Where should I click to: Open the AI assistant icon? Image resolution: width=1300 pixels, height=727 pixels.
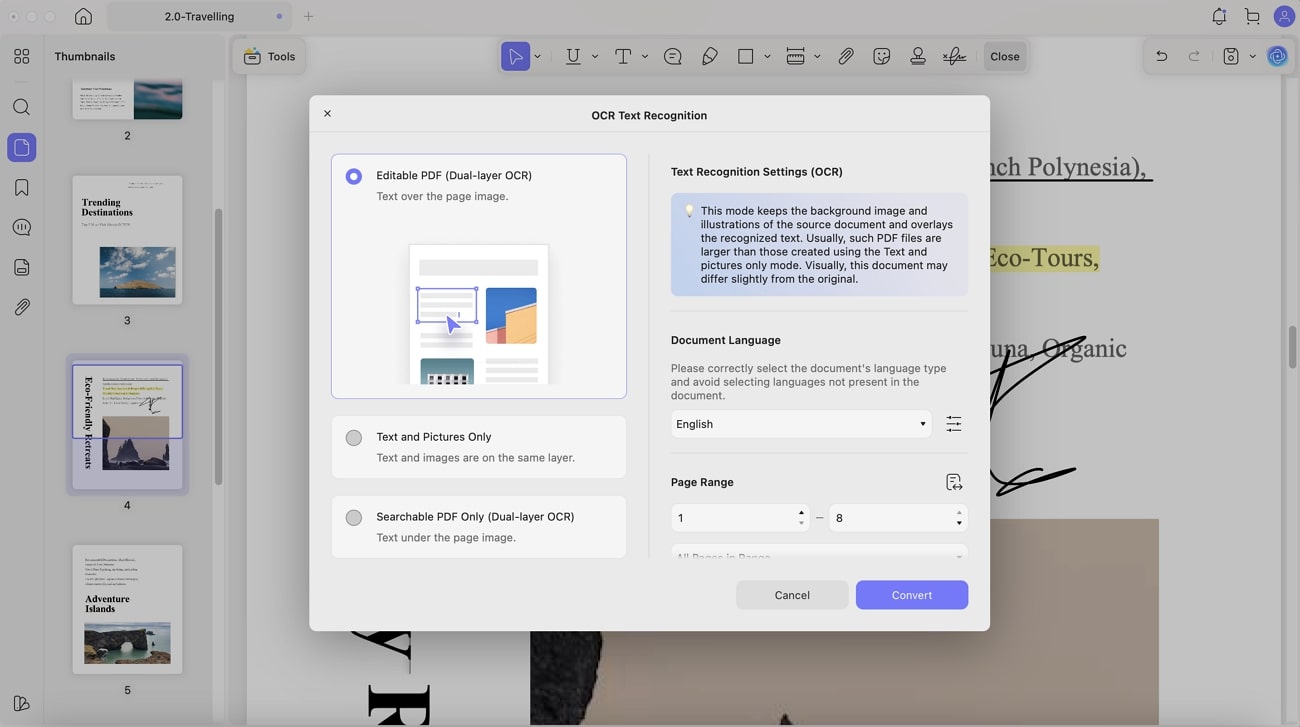click(x=1277, y=57)
